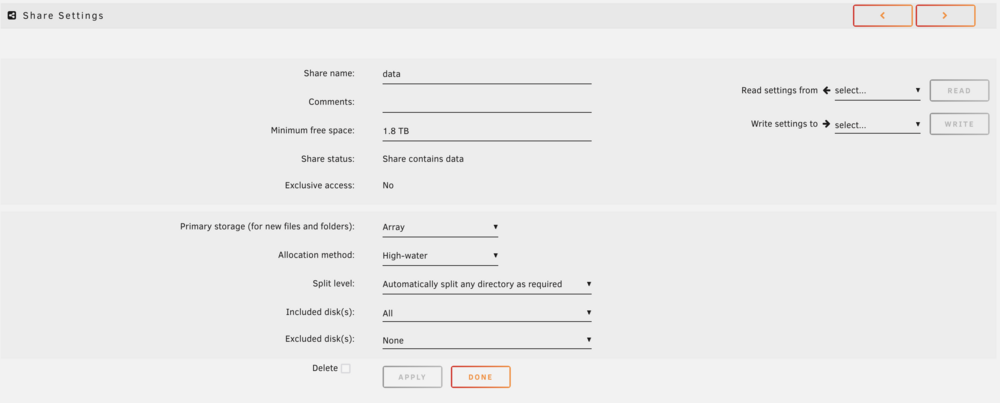
Task: Open the Read settings from select dropdown
Action: point(877,91)
